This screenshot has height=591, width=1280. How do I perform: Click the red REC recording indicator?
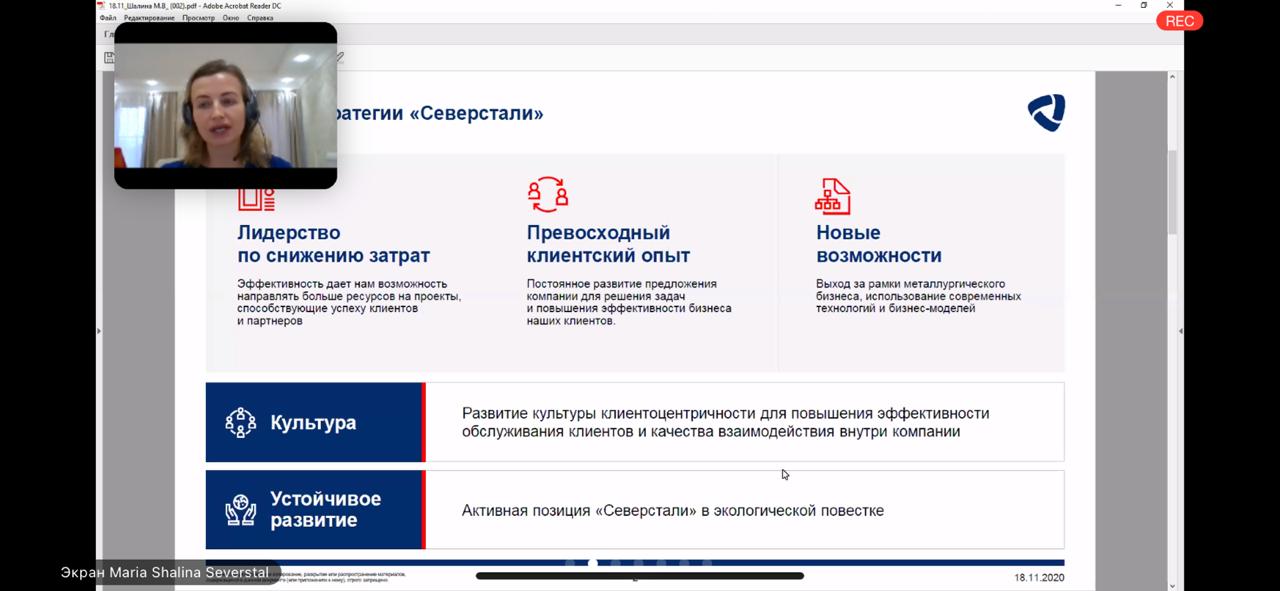[x=1179, y=21]
